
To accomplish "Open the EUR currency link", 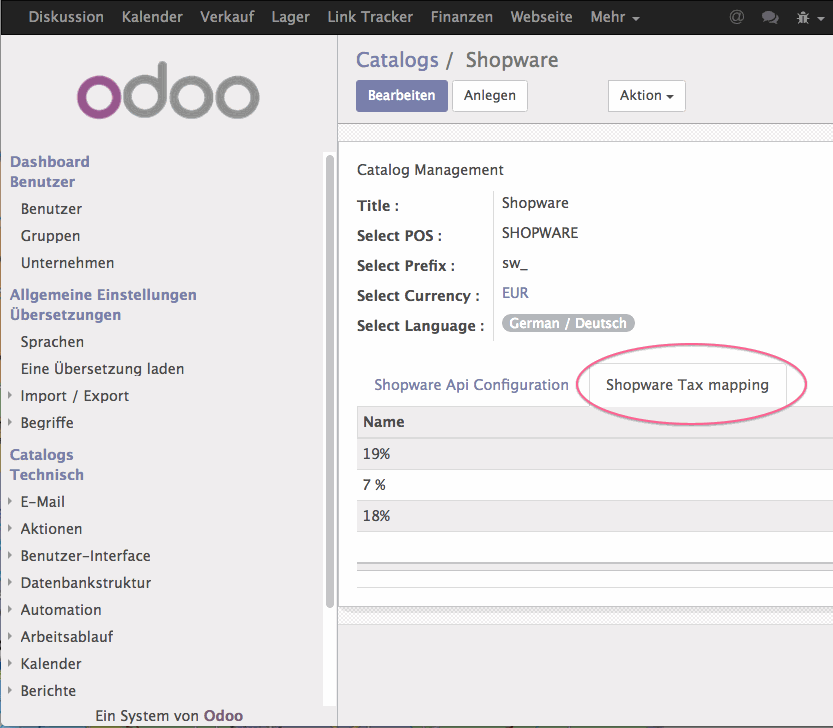I will click(x=515, y=293).
